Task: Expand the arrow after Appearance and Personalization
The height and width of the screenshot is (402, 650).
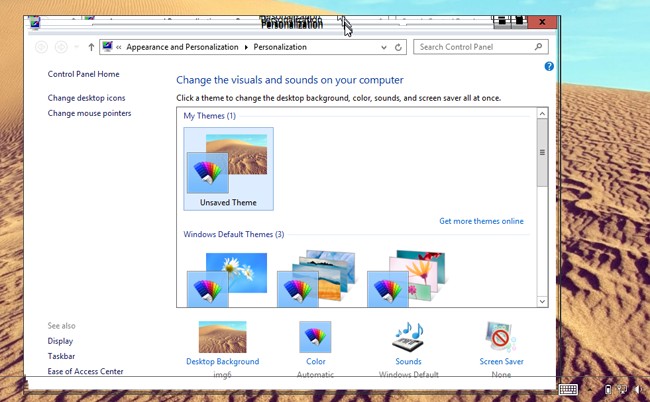Action: 246,47
